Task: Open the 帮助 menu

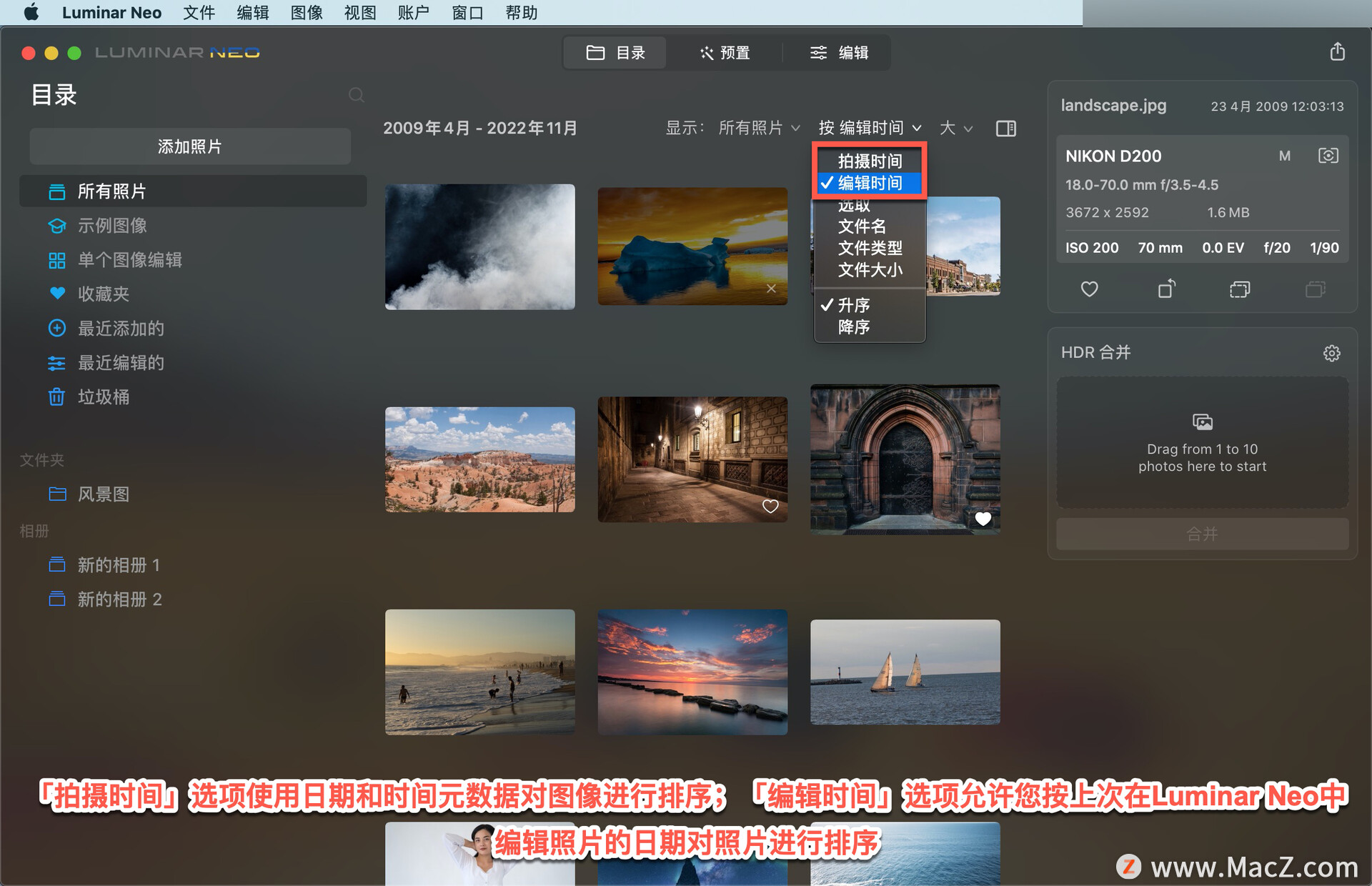Action: [x=521, y=12]
